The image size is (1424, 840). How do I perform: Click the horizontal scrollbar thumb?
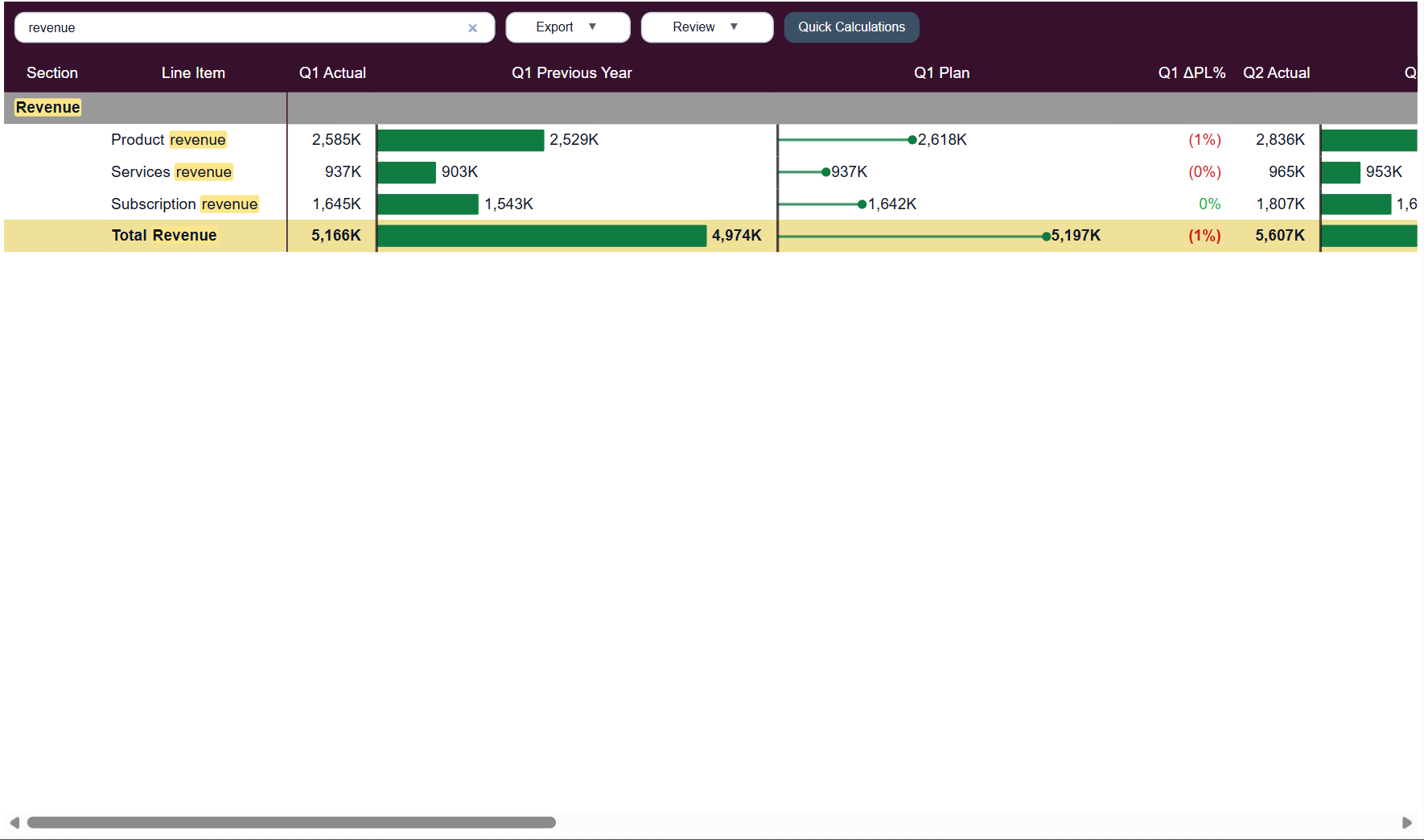(x=291, y=822)
